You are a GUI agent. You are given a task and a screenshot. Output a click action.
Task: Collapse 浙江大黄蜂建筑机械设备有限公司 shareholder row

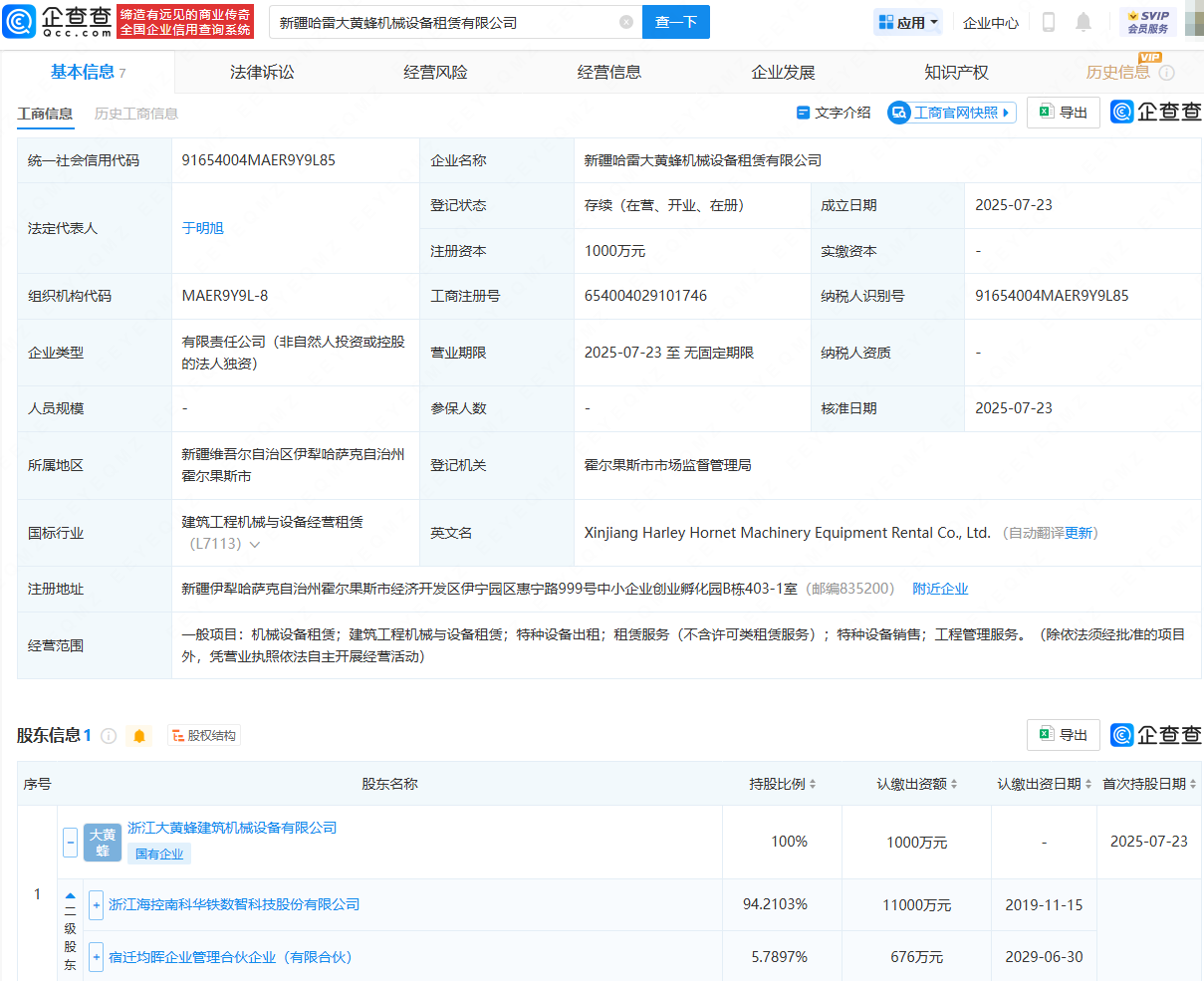click(70, 842)
